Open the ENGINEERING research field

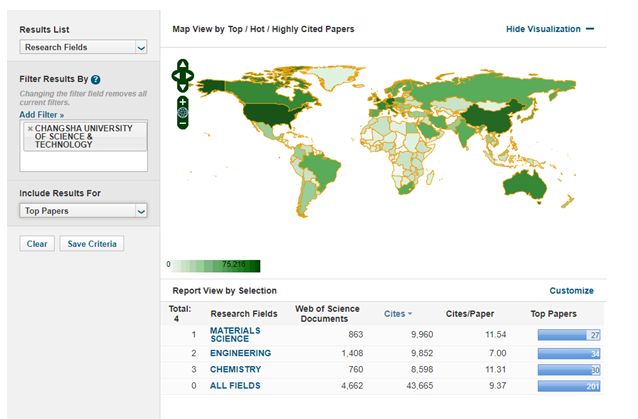tap(240, 353)
